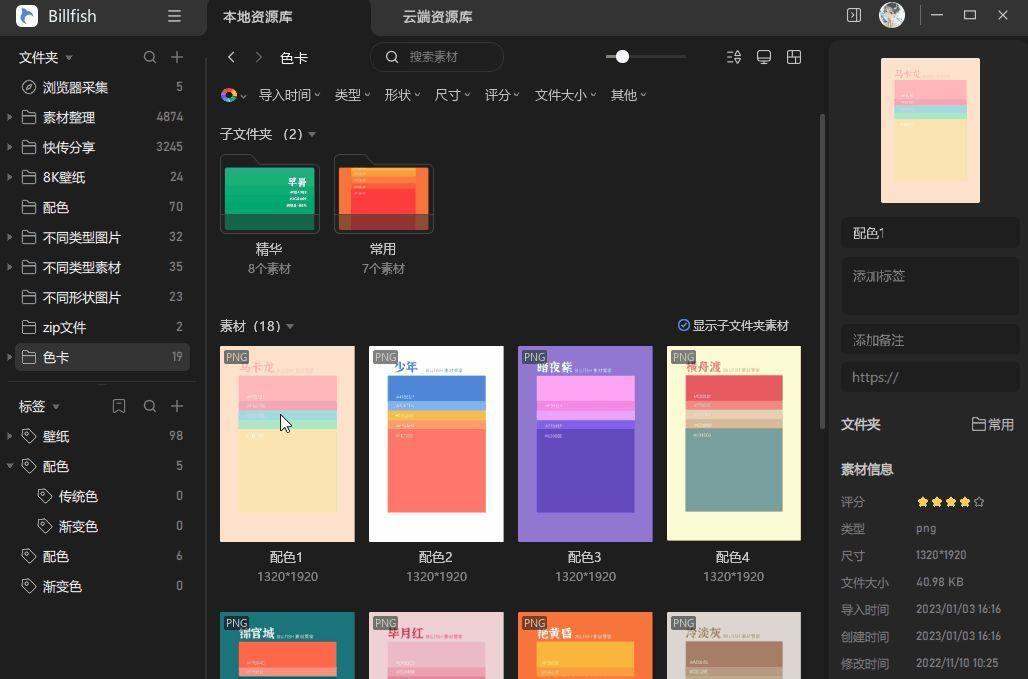Open the 导入时间 filter dropdown
The image size is (1028, 679).
click(289, 95)
